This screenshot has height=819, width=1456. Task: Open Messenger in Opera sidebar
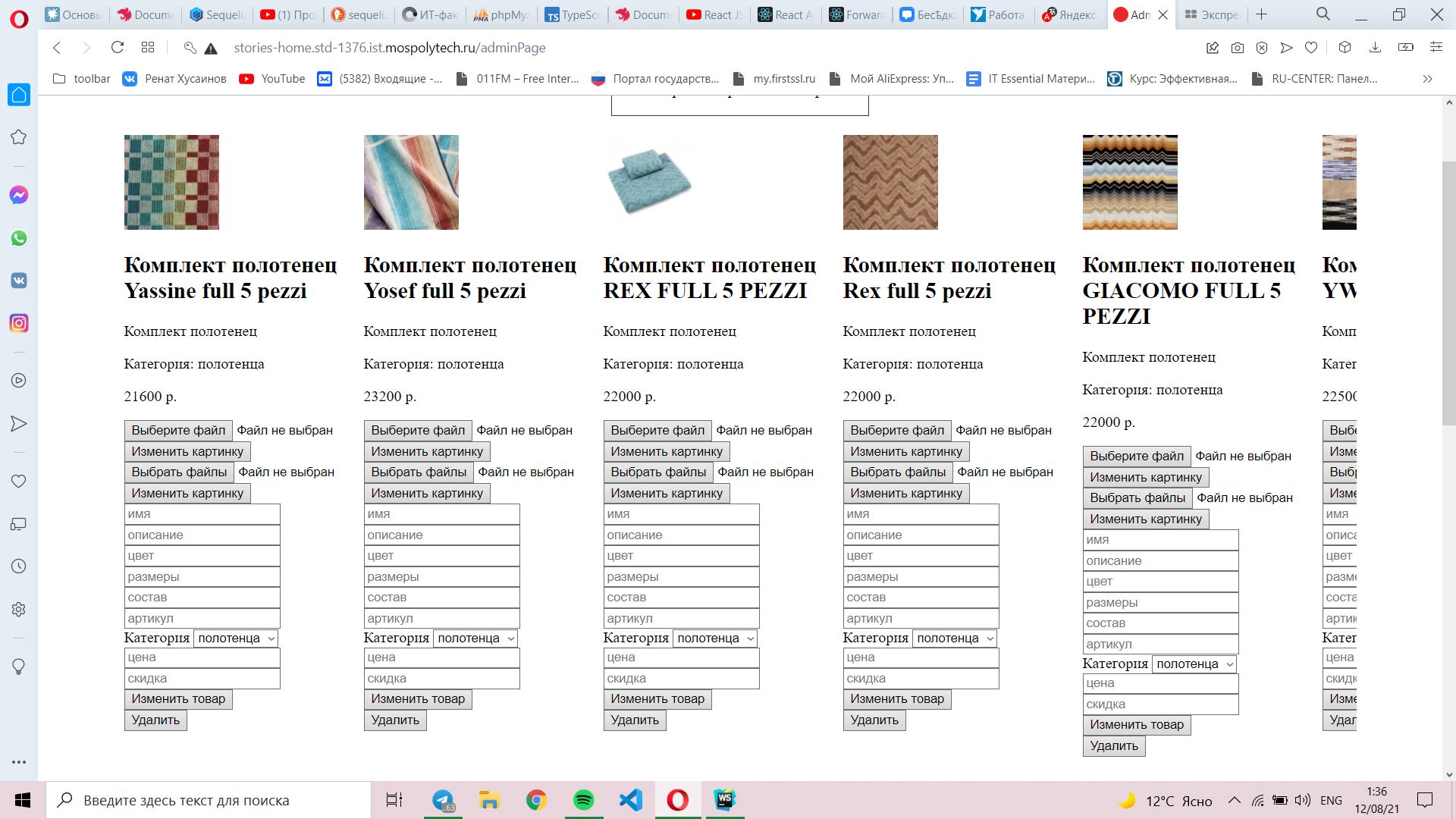[19, 195]
